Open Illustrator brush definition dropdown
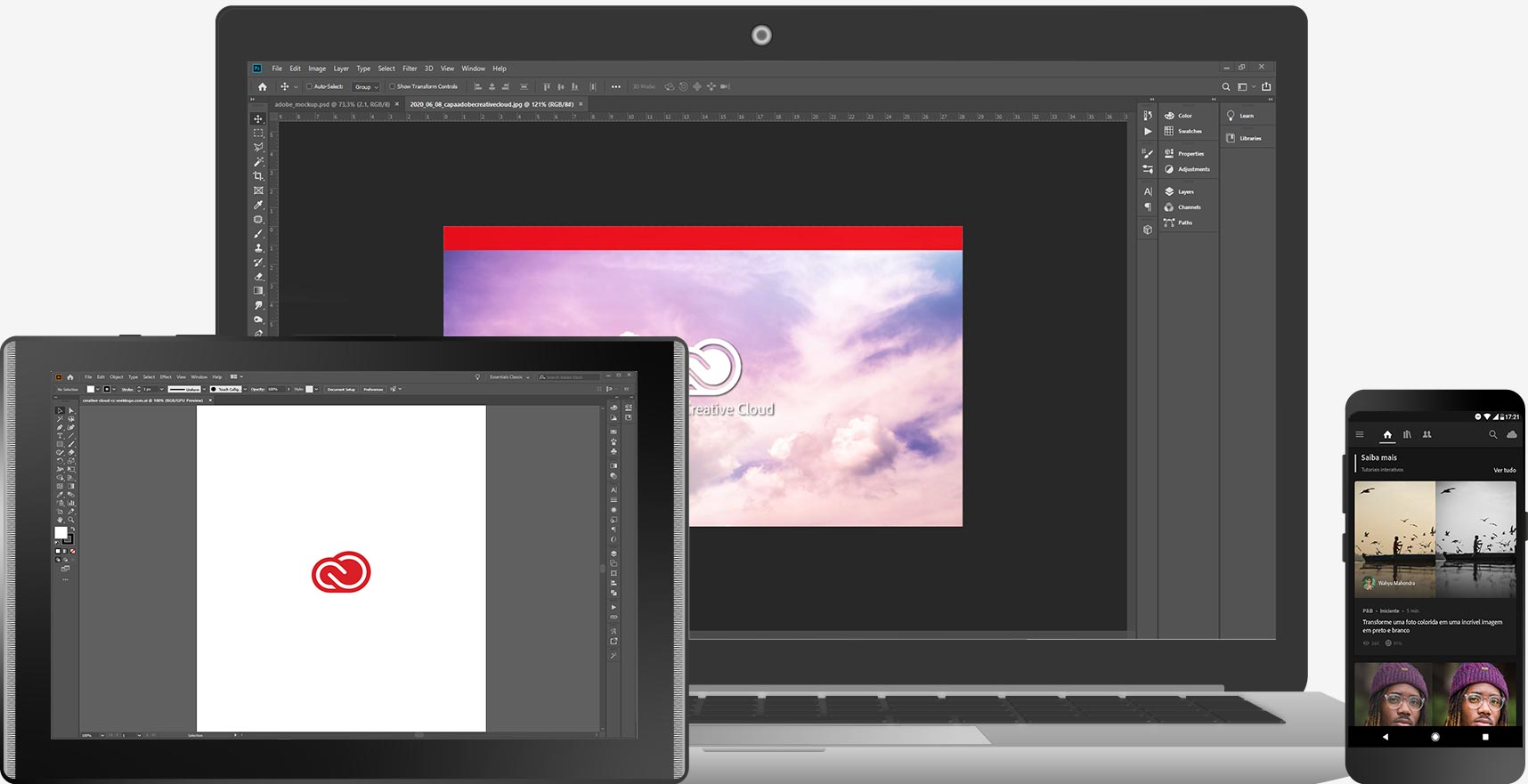The width and height of the screenshot is (1528, 784). pos(245,389)
